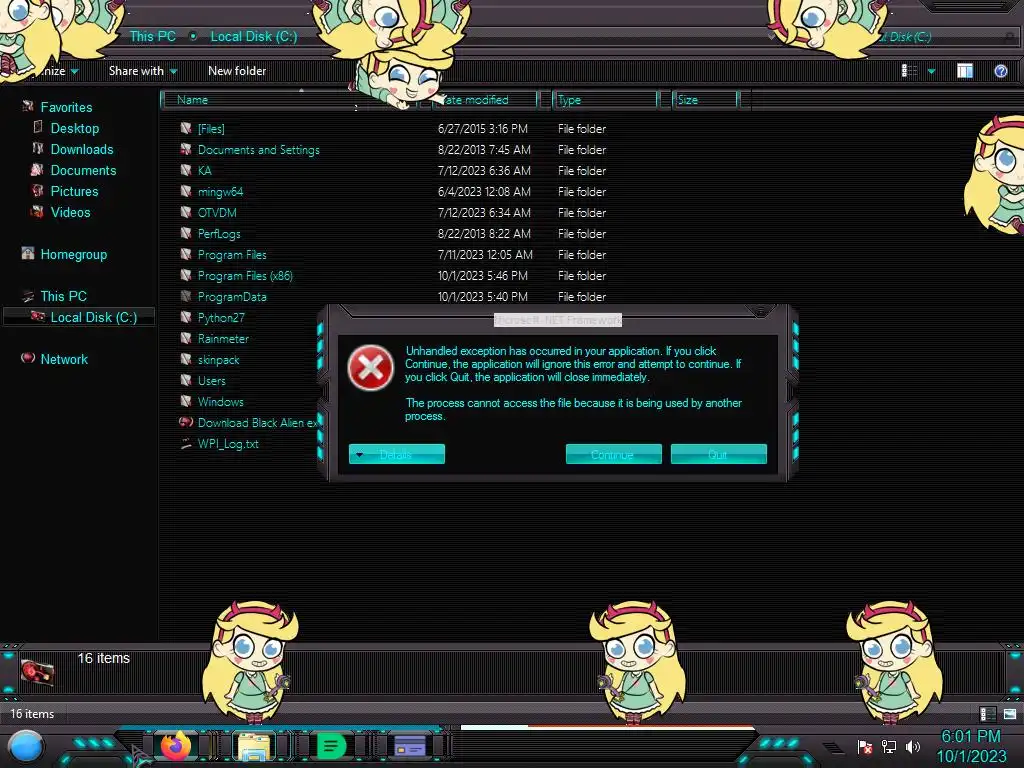The width and height of the screenshot is (1024, 768).
Task: Select Favorites in navigation pane
Action: pyautogui.click(x=66, y=107)
